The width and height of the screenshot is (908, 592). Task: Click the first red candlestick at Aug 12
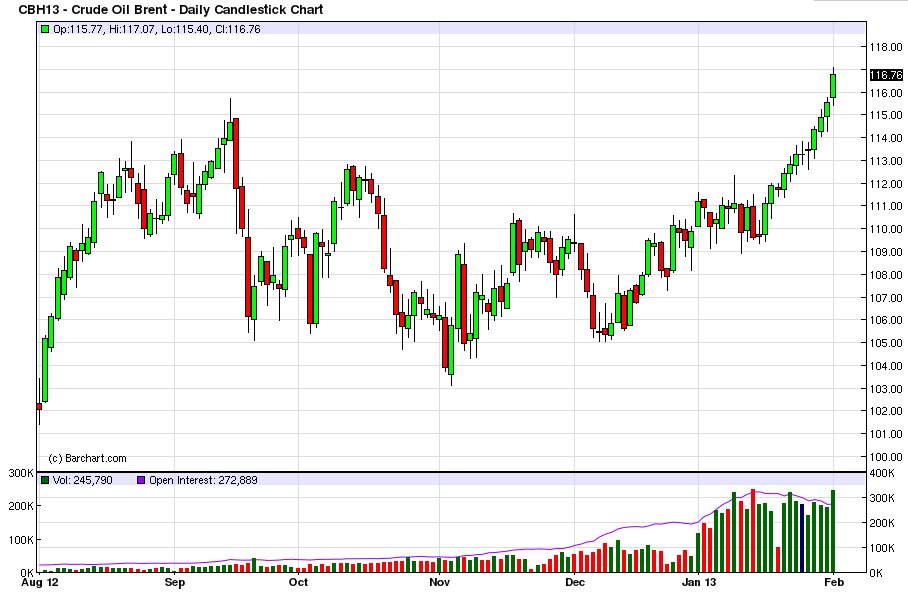click(x=39, y=407)
